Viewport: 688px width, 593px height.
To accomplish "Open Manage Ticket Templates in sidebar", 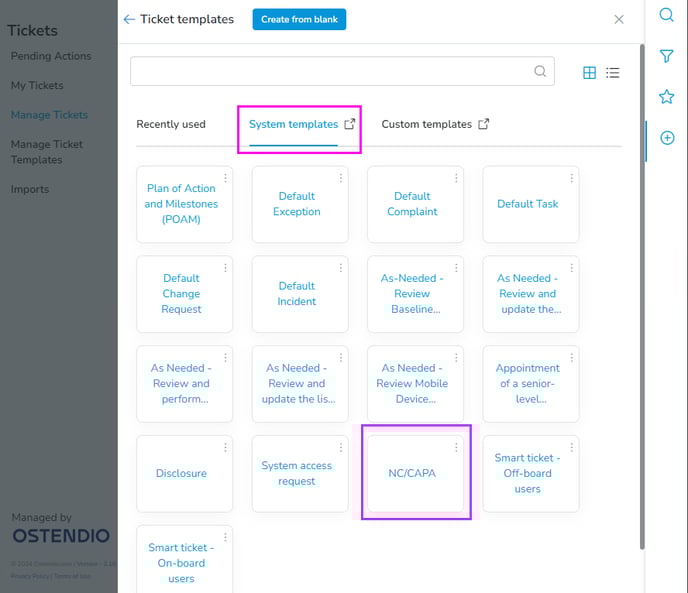I will (x=47, y=152).
